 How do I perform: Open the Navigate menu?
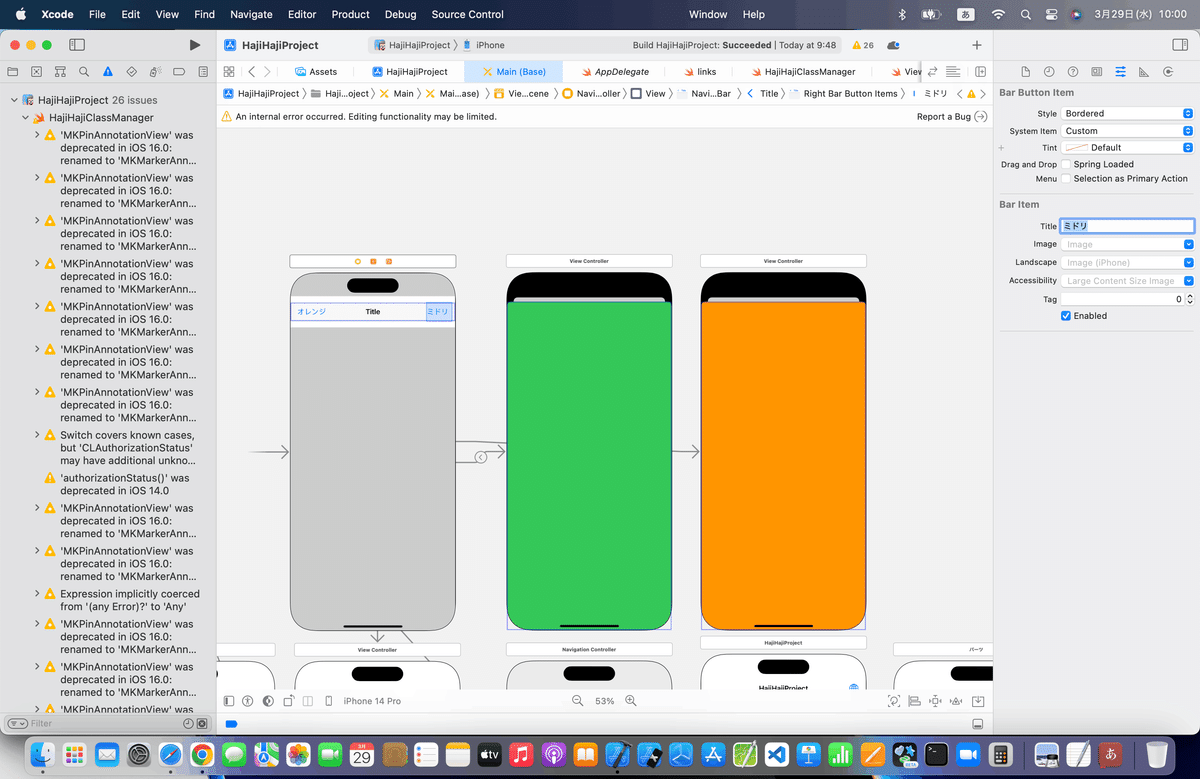251,14
